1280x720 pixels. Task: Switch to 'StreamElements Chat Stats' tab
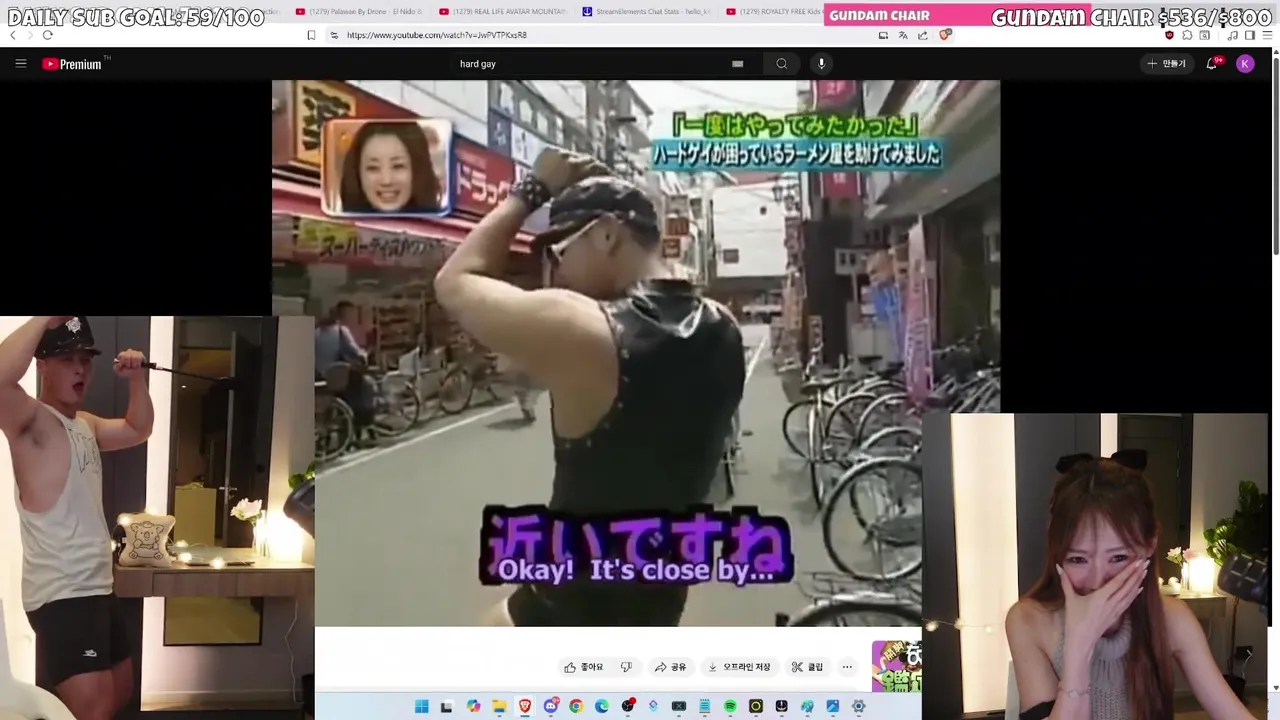[647, 12]
